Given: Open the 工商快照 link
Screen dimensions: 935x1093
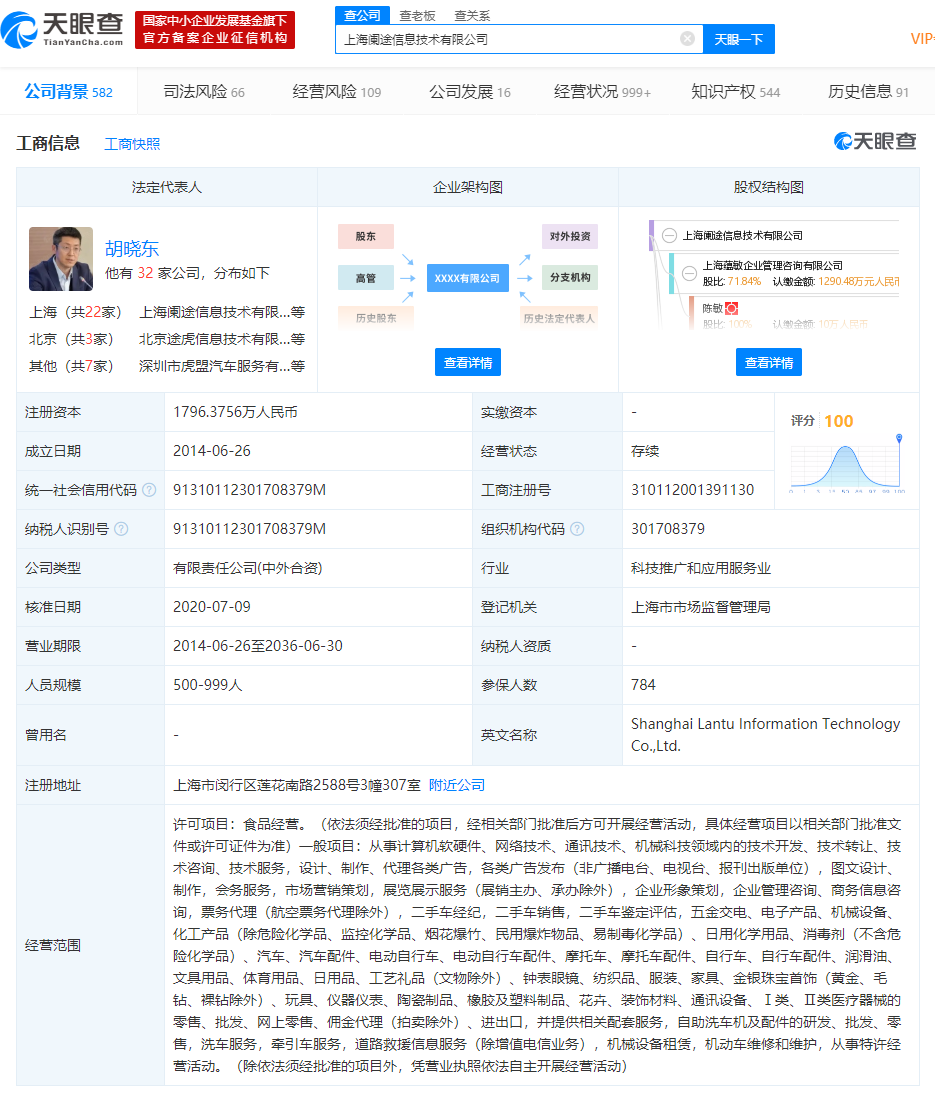Looking at the screenshot, I should click(132, 144).
